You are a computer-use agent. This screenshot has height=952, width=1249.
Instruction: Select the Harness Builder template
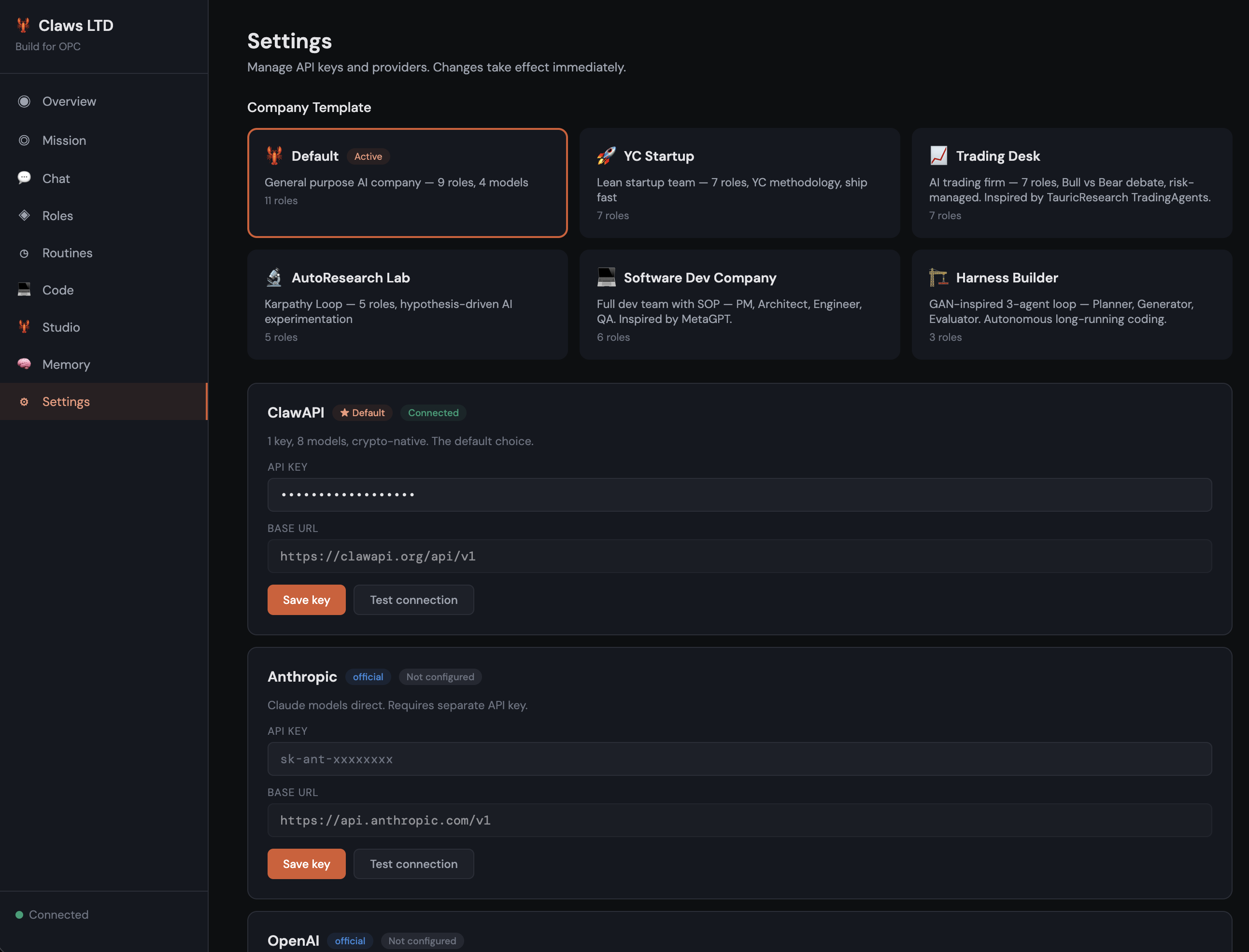point(1072,305)
